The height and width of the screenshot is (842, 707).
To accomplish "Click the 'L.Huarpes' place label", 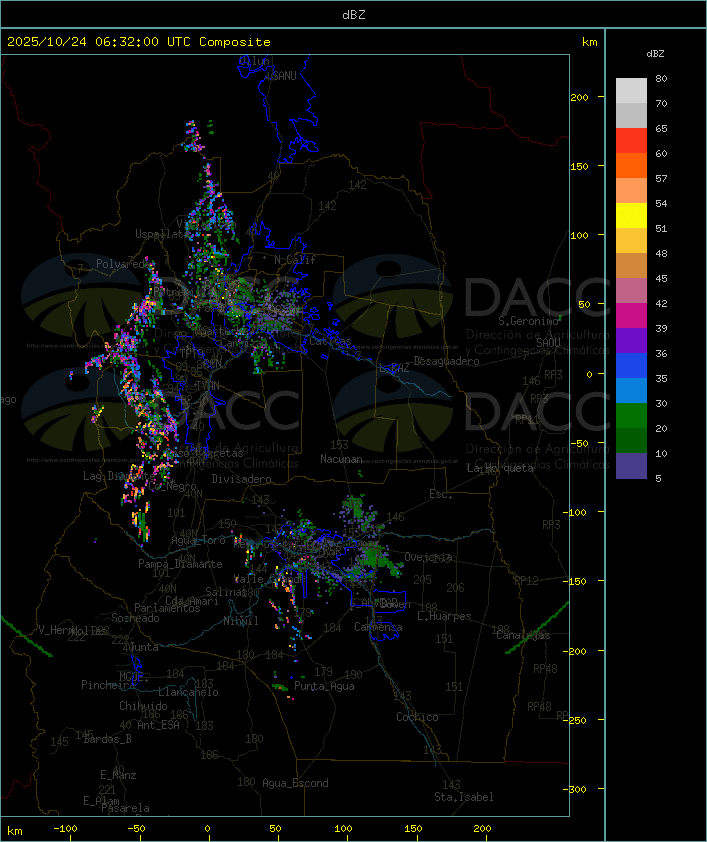I will point(444,616).
